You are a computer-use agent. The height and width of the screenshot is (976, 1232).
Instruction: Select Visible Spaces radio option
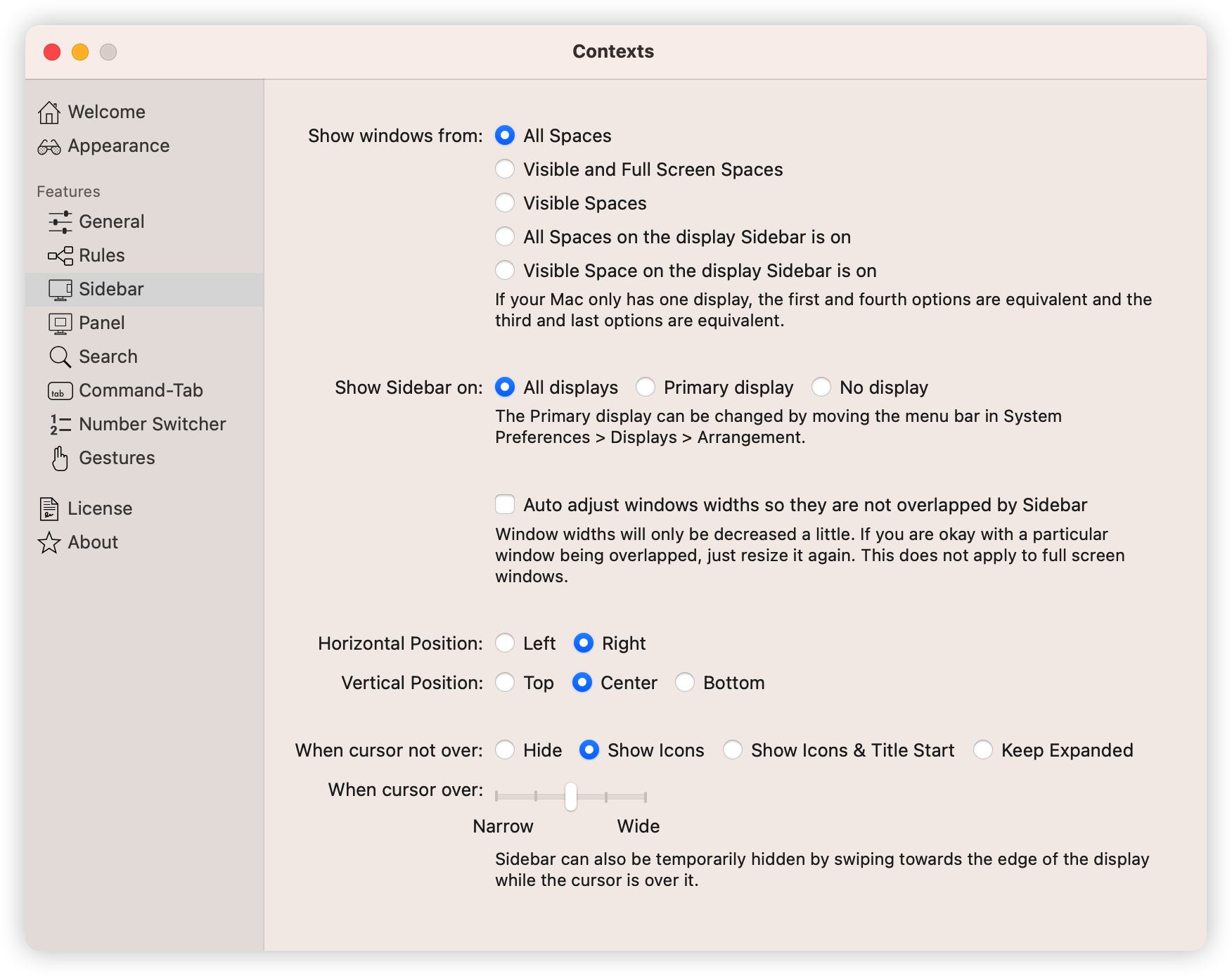505,203
